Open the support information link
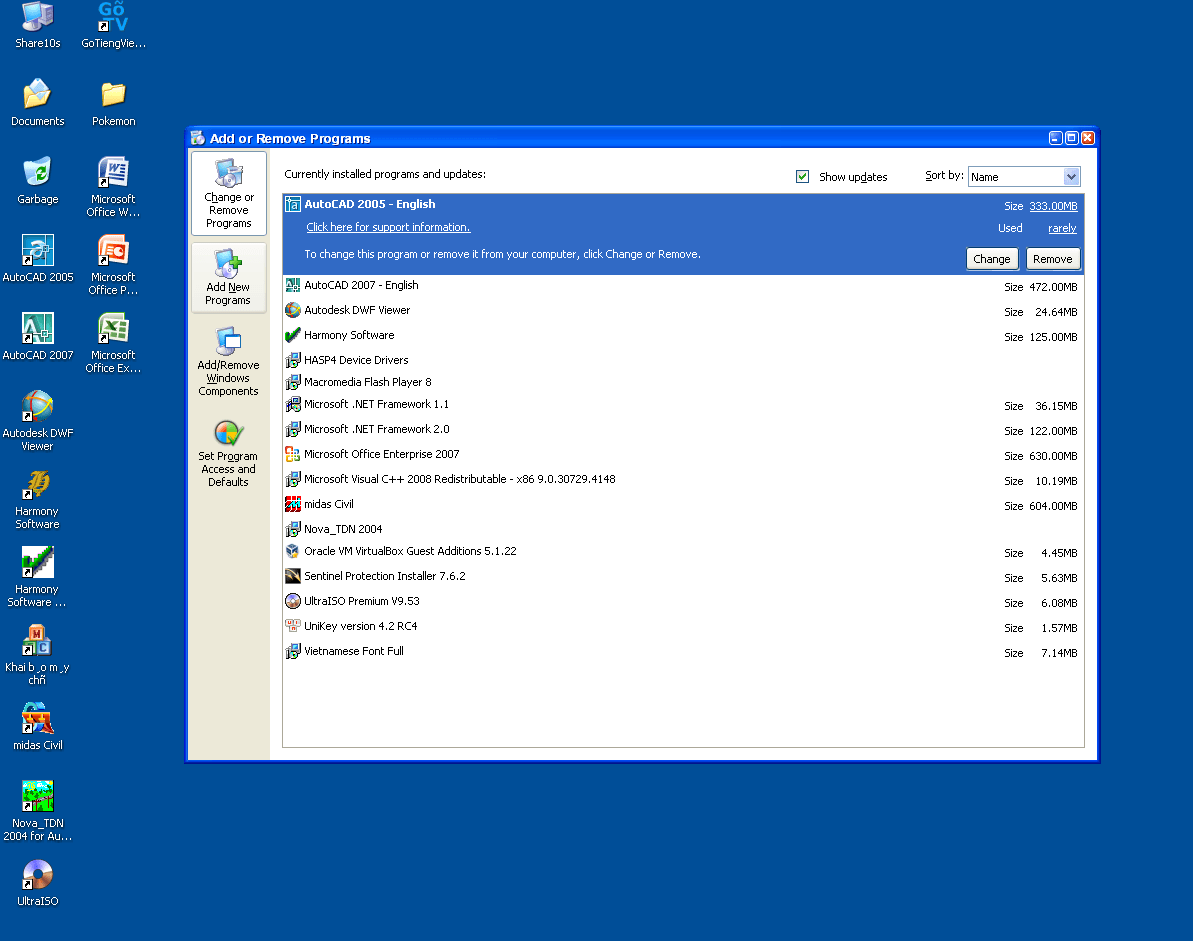Image resolution: width=1193 pixels, height=941 pixels. click(388, 228)
